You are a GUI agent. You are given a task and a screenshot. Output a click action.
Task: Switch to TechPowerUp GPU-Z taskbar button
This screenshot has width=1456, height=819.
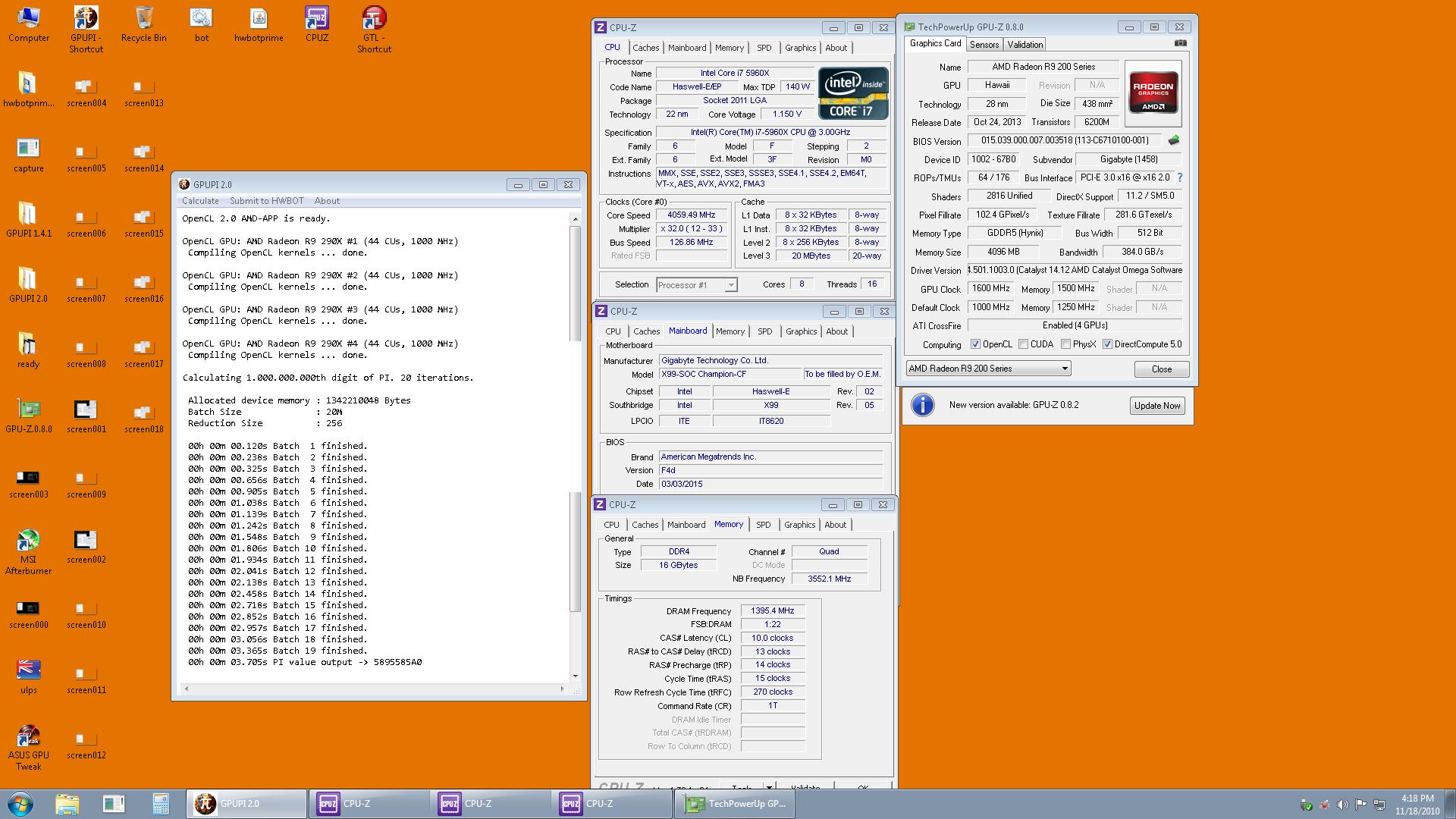734,804
